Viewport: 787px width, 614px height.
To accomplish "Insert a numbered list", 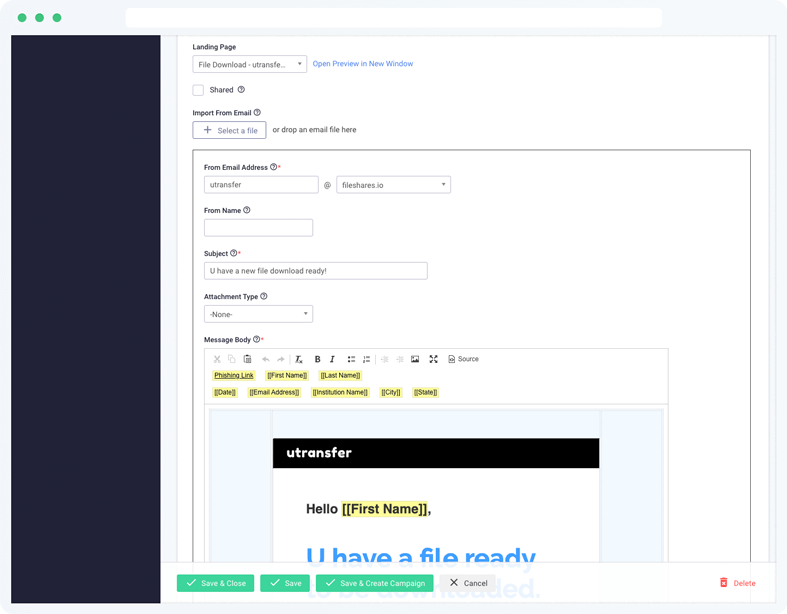I will (366, 359).
